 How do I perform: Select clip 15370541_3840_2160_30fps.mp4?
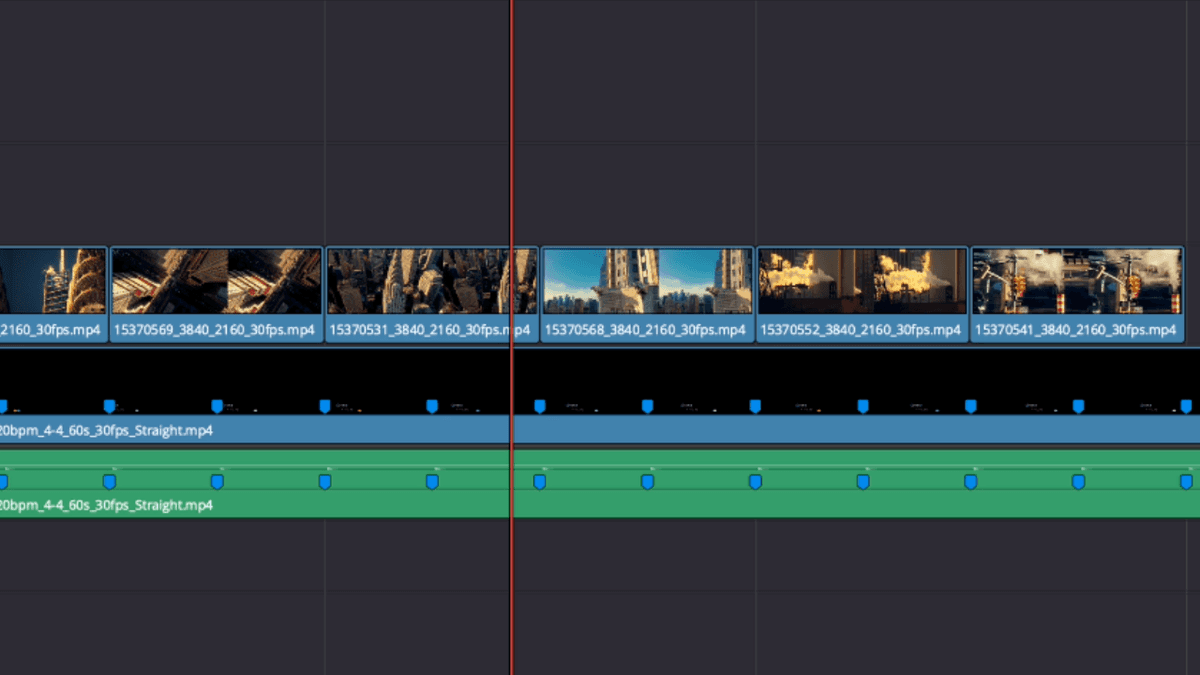(x=1077, y=290)
